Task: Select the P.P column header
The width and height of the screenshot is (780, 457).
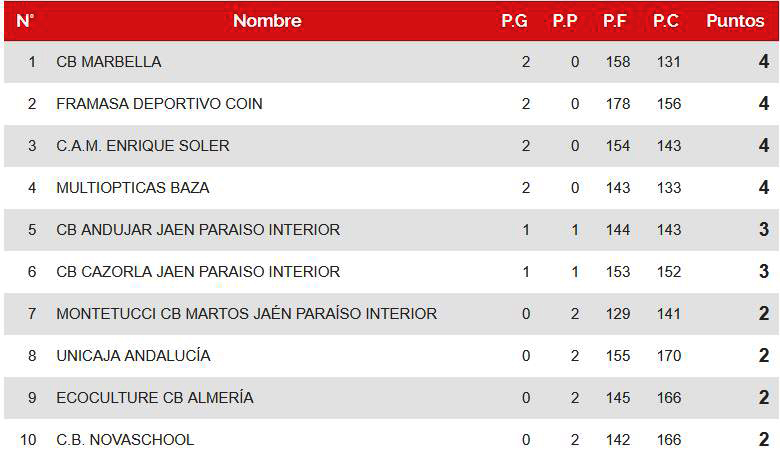Action: coord(565,21)
